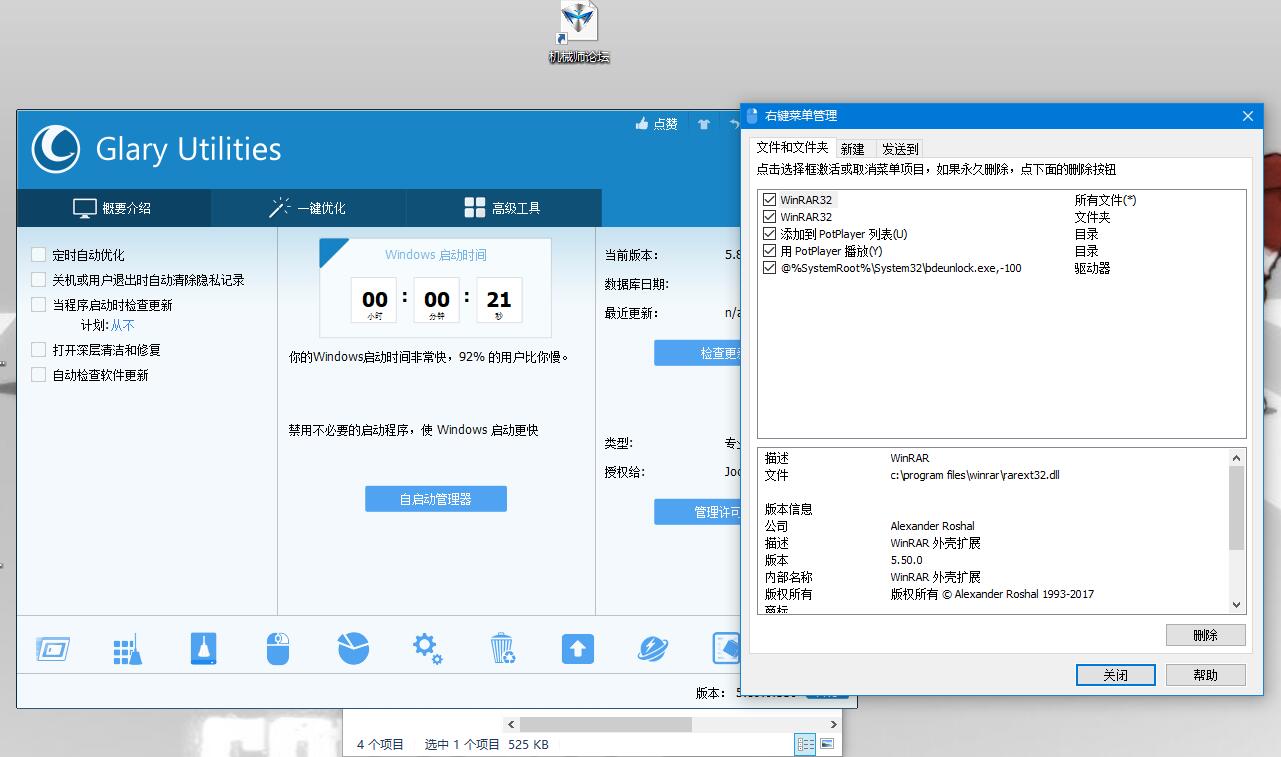Click the 关闭 button
The width and height of the screenshot is (1281, 757).
(1116, 675)
